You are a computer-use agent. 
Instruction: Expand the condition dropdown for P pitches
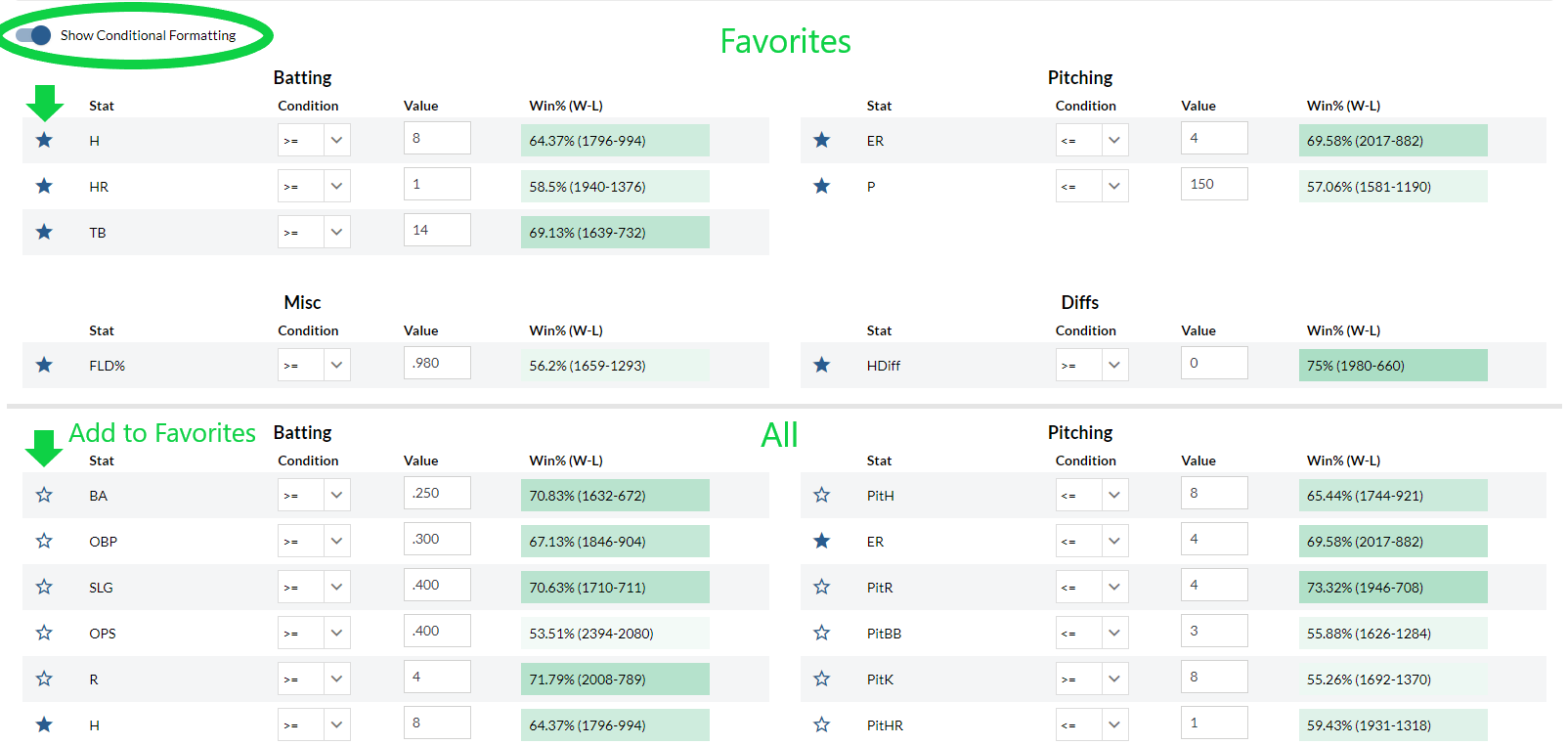click(x=1091, y=186)
